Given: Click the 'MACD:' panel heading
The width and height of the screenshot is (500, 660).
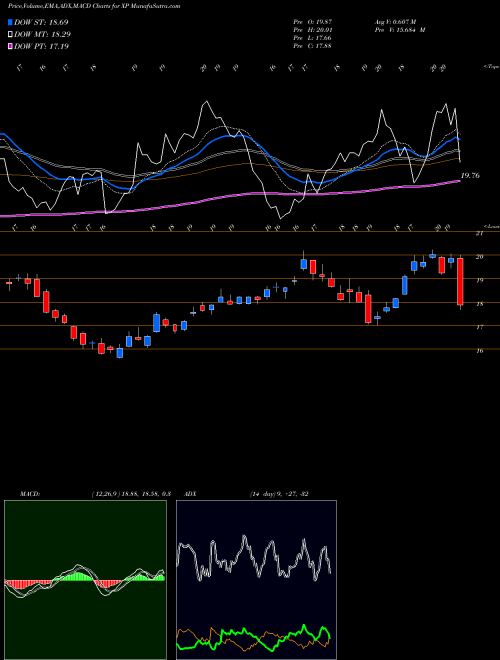Looking at the screenshot, I should [x=29, y=494].
